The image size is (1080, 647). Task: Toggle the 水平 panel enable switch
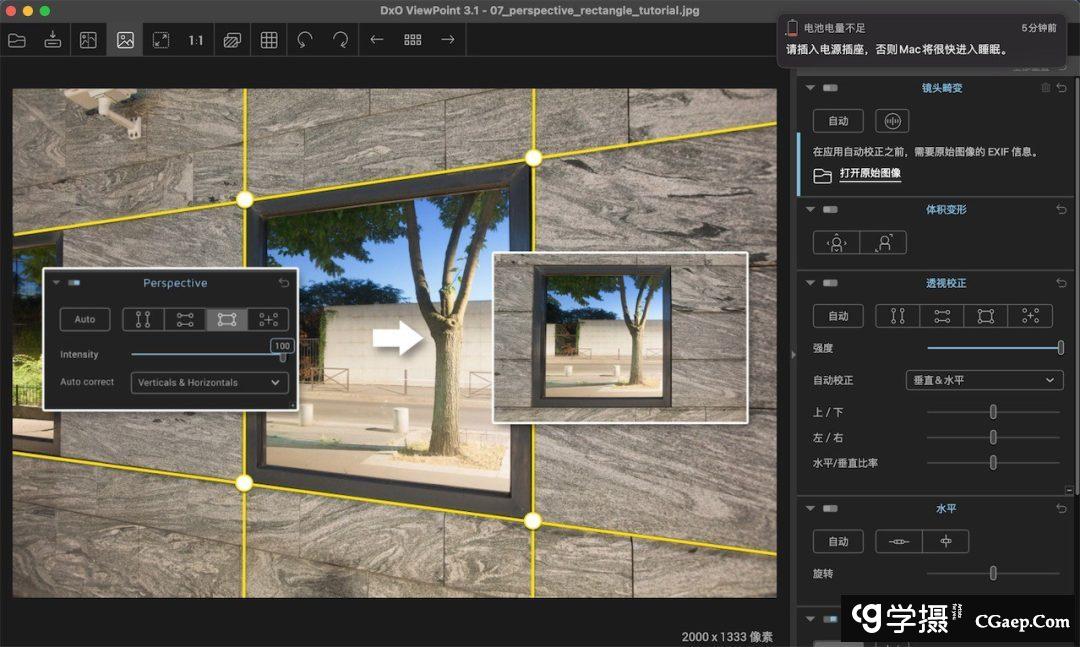point(830,509)
